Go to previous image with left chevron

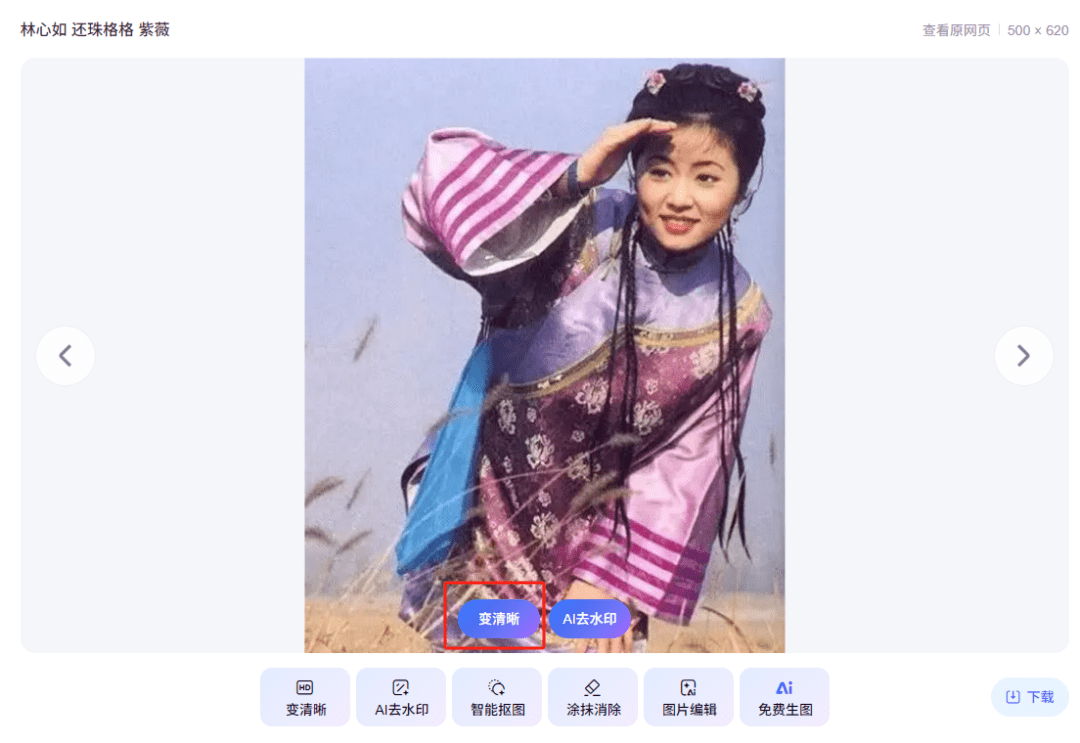(65, 356)
